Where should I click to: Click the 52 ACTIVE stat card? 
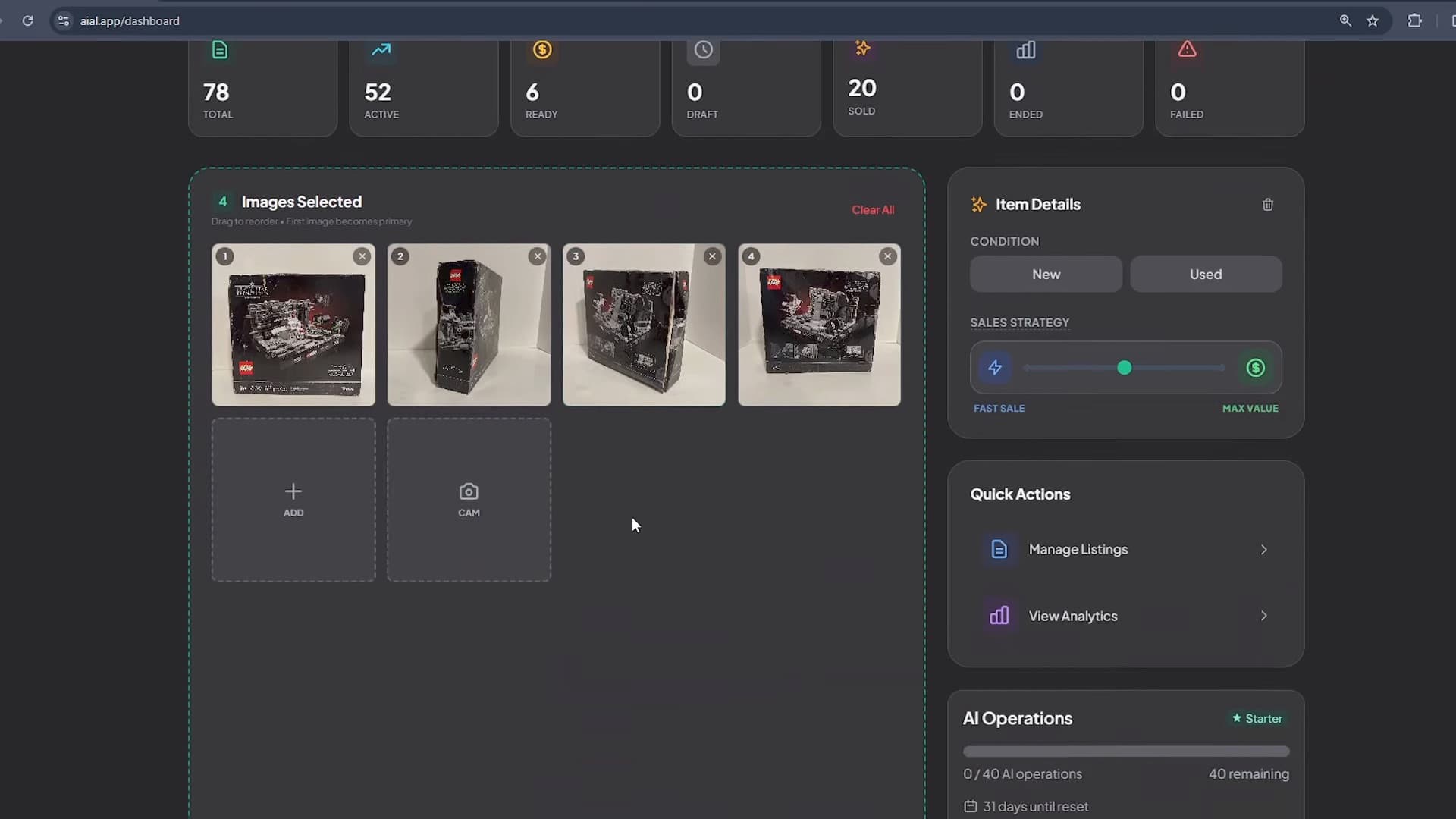tap(424, 89)
